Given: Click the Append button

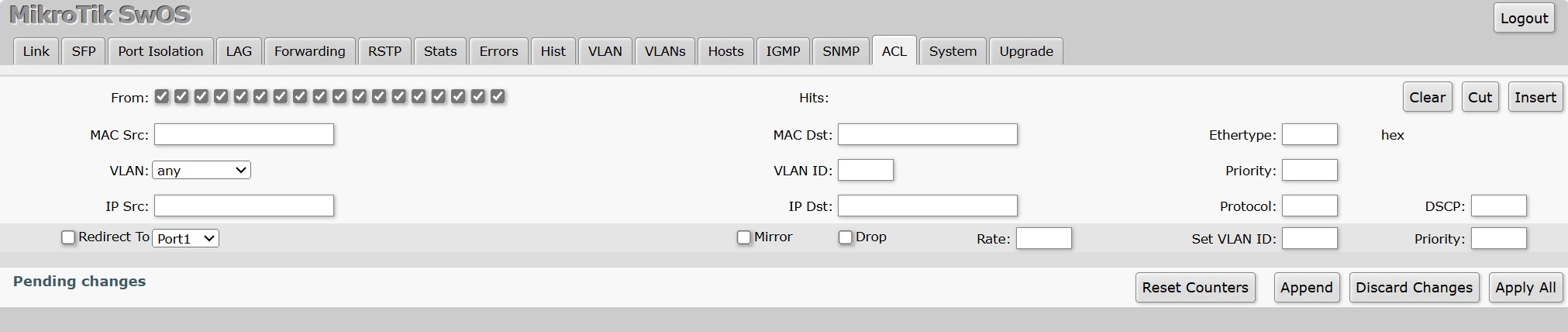Looking at the screenshot, I should [1306, 288].
